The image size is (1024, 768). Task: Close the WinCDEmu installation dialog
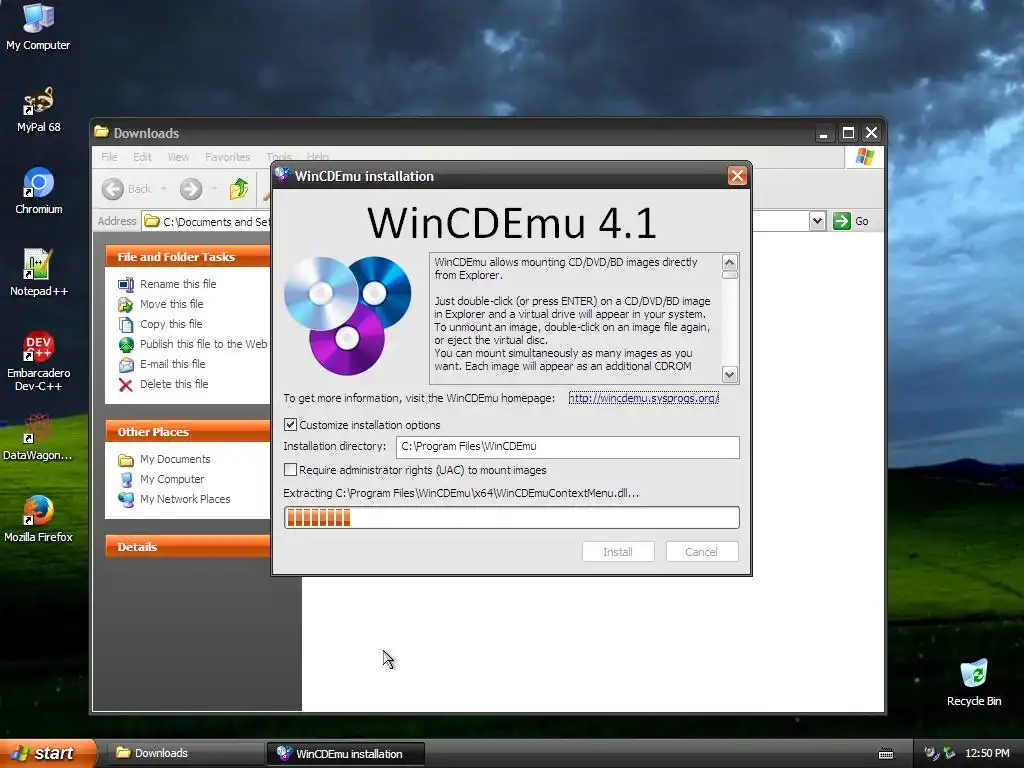pyautogui.click(x=737, y=176)
